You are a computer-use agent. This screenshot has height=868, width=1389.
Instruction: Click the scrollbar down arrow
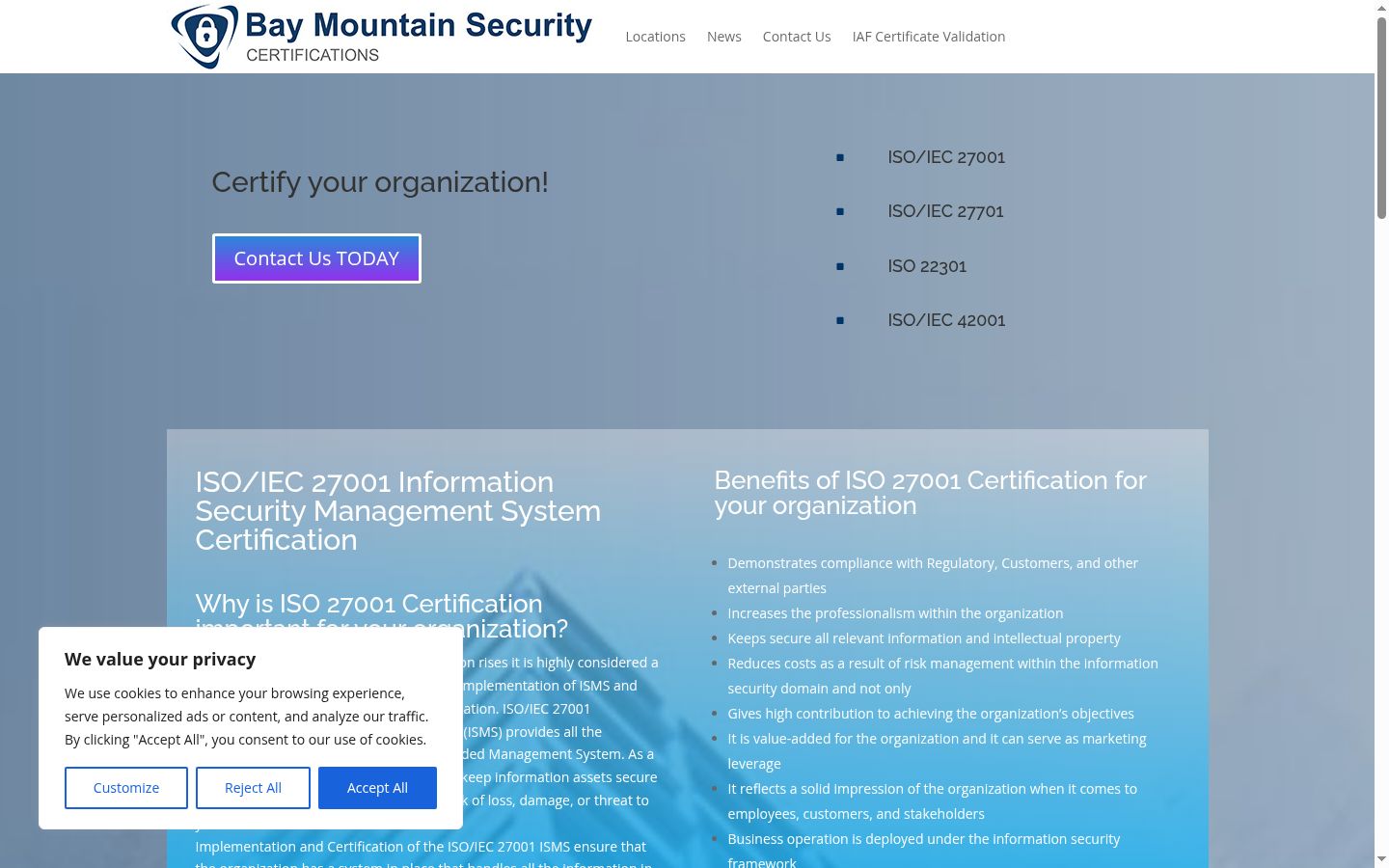pyautogui.click(x=1381, y=859)
